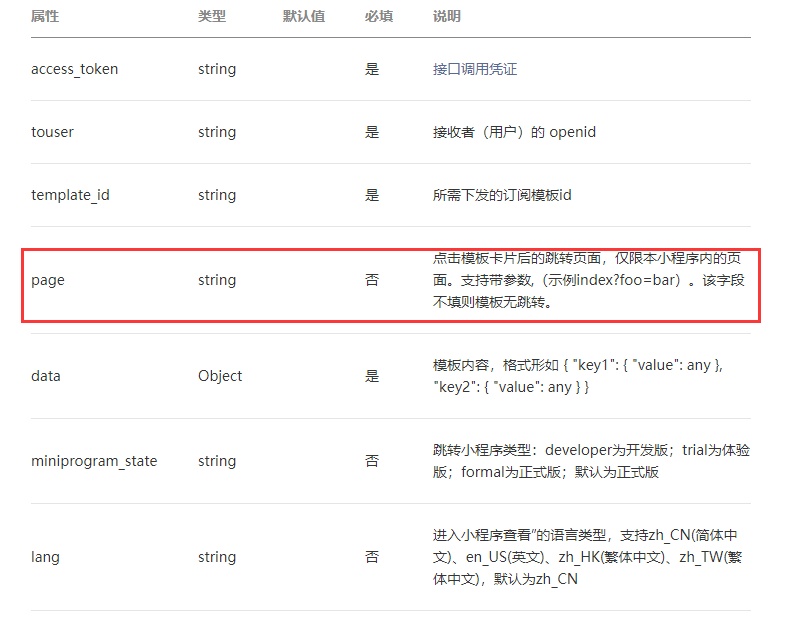This screenshot has height=623, width=799.
Task: Click the data description starting 模板内容
Action: (x=578, y=376)
